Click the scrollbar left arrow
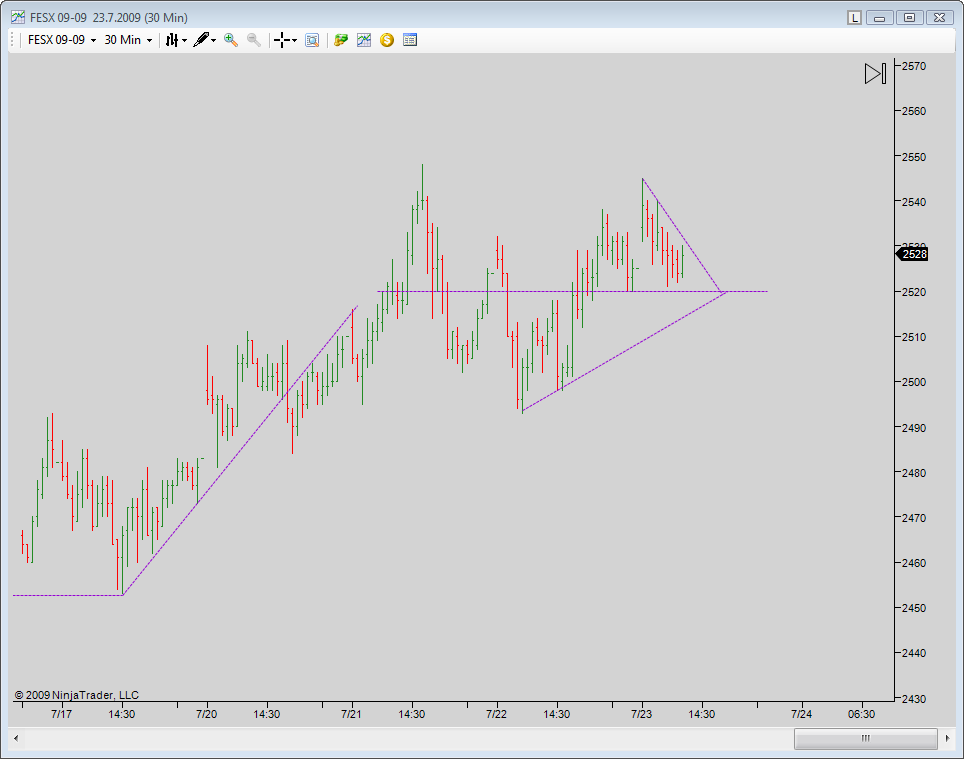964x759 pixels. [x=16, y=738]
